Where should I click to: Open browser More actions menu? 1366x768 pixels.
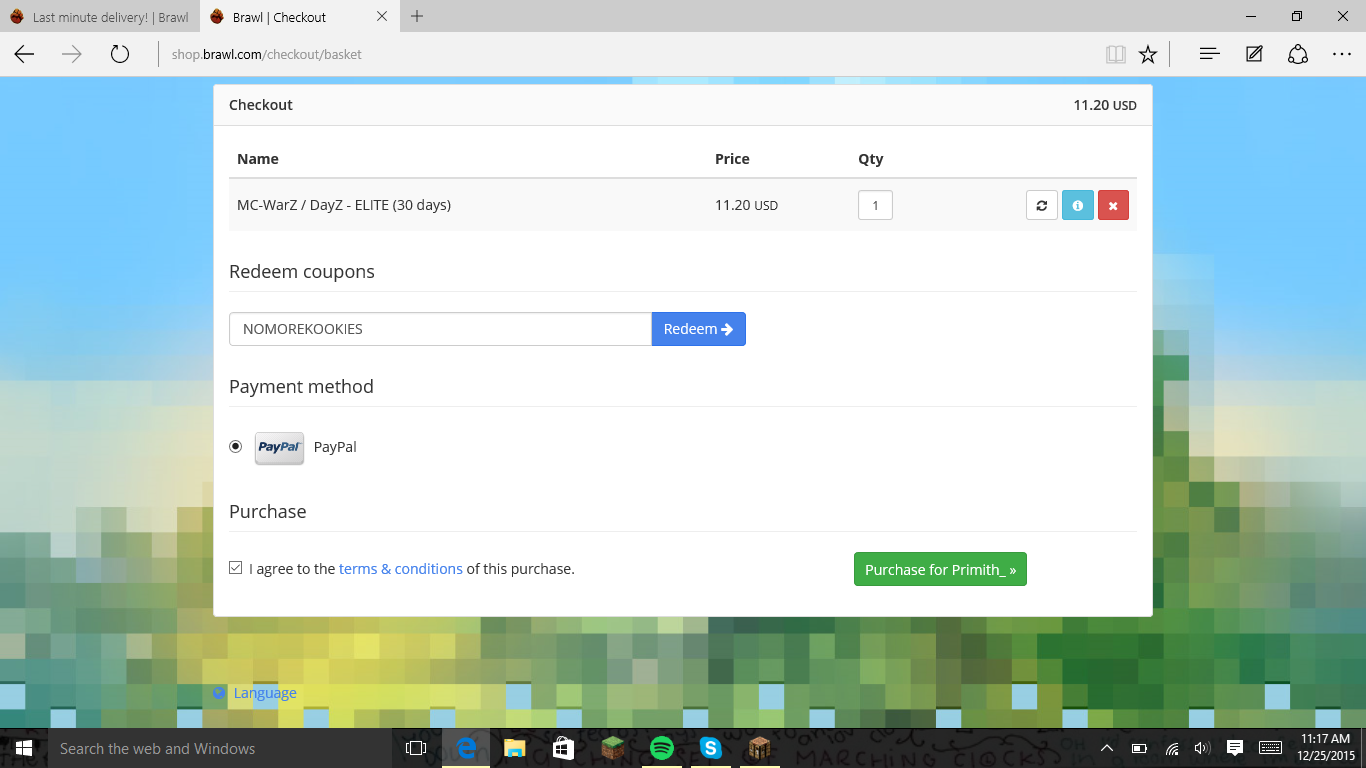(x=1341, y=54)
